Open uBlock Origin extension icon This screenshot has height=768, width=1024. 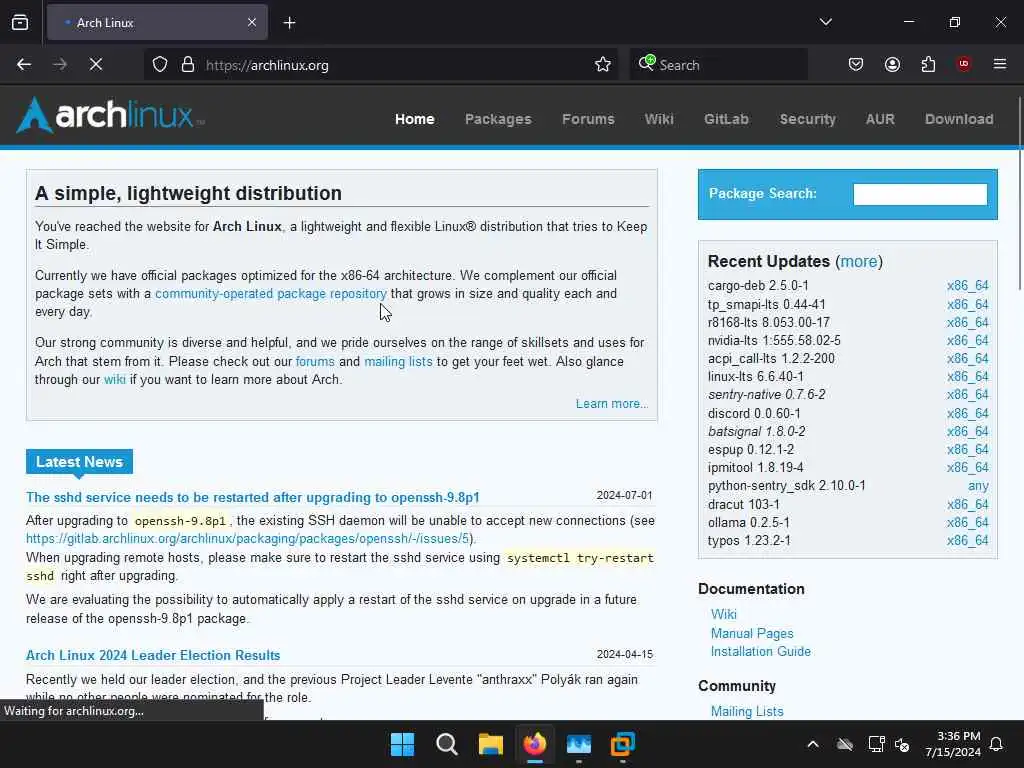pos(963,63)
